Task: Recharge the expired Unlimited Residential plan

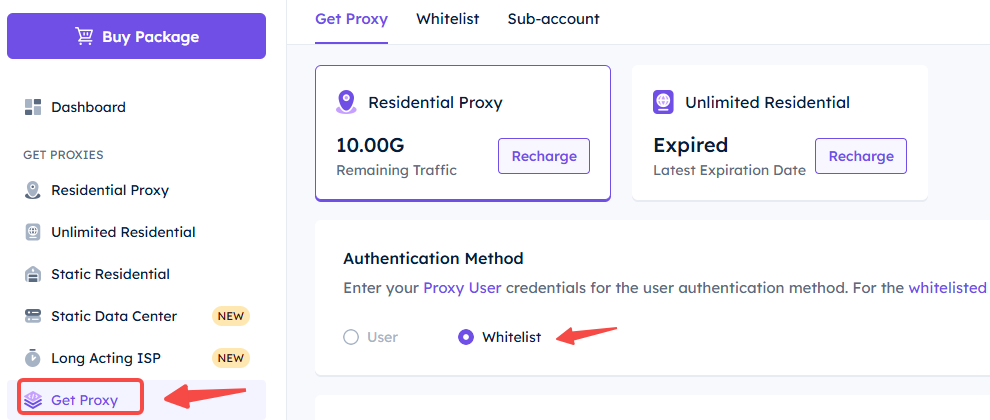Action: (861, 156)
